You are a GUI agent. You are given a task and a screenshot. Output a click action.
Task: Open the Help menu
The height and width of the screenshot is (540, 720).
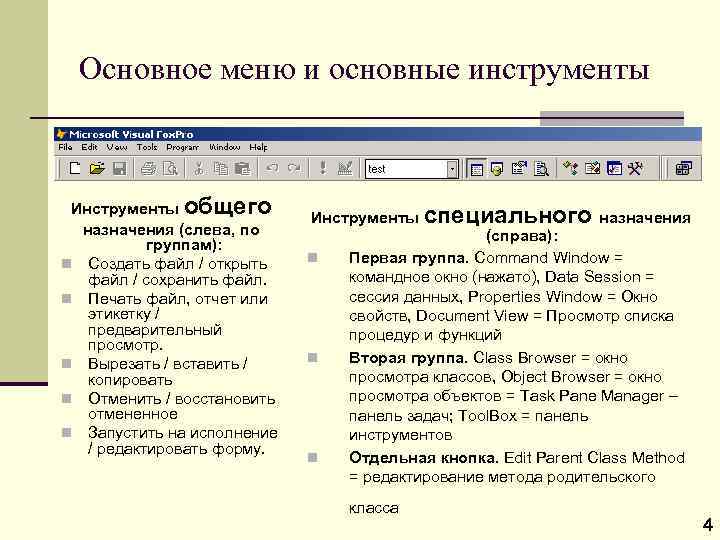pyautogui.click(x=258, y=147)
